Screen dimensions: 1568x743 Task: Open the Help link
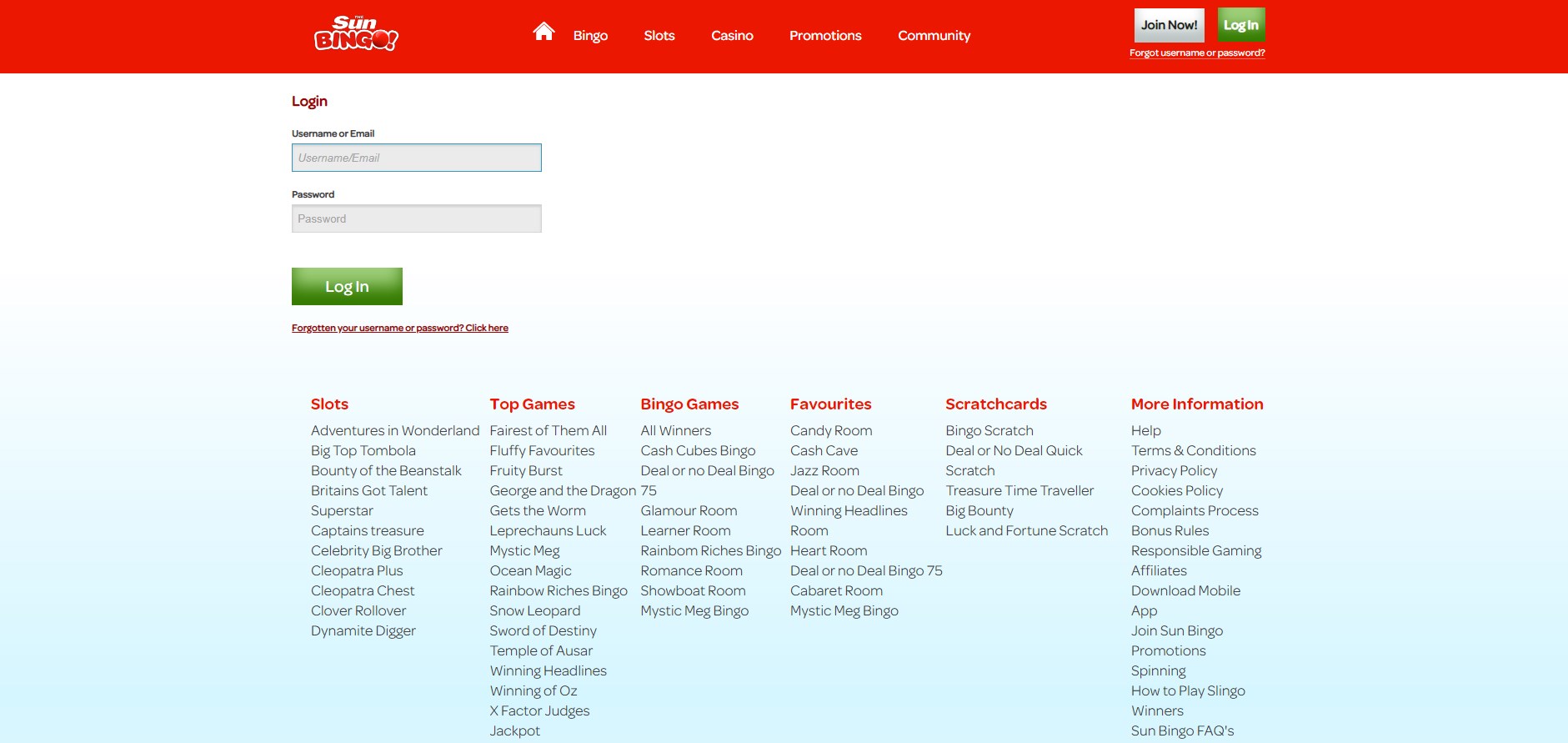(x=1146, y=430)
